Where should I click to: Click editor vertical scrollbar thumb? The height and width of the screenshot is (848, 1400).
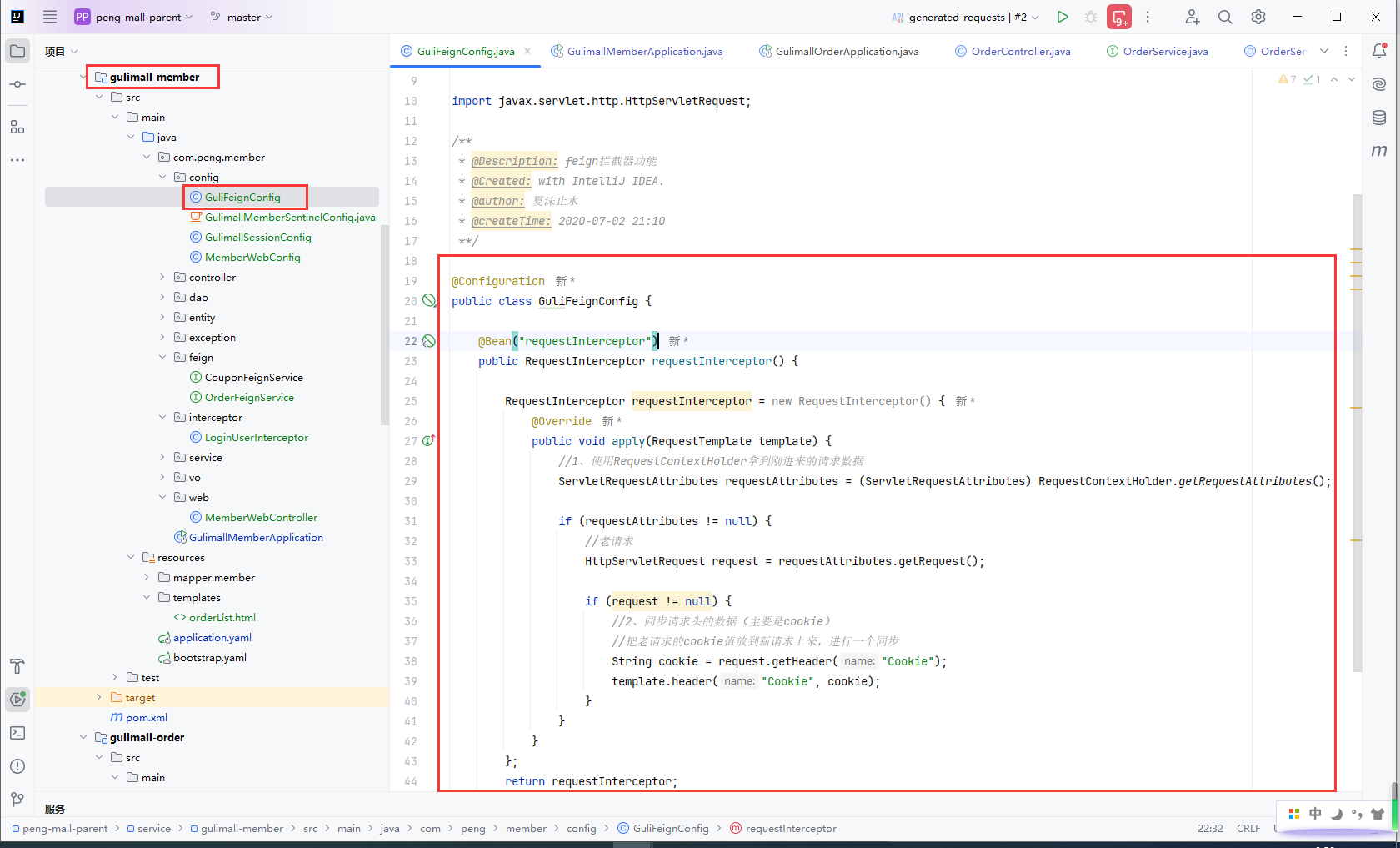(x=1357, y=434)
